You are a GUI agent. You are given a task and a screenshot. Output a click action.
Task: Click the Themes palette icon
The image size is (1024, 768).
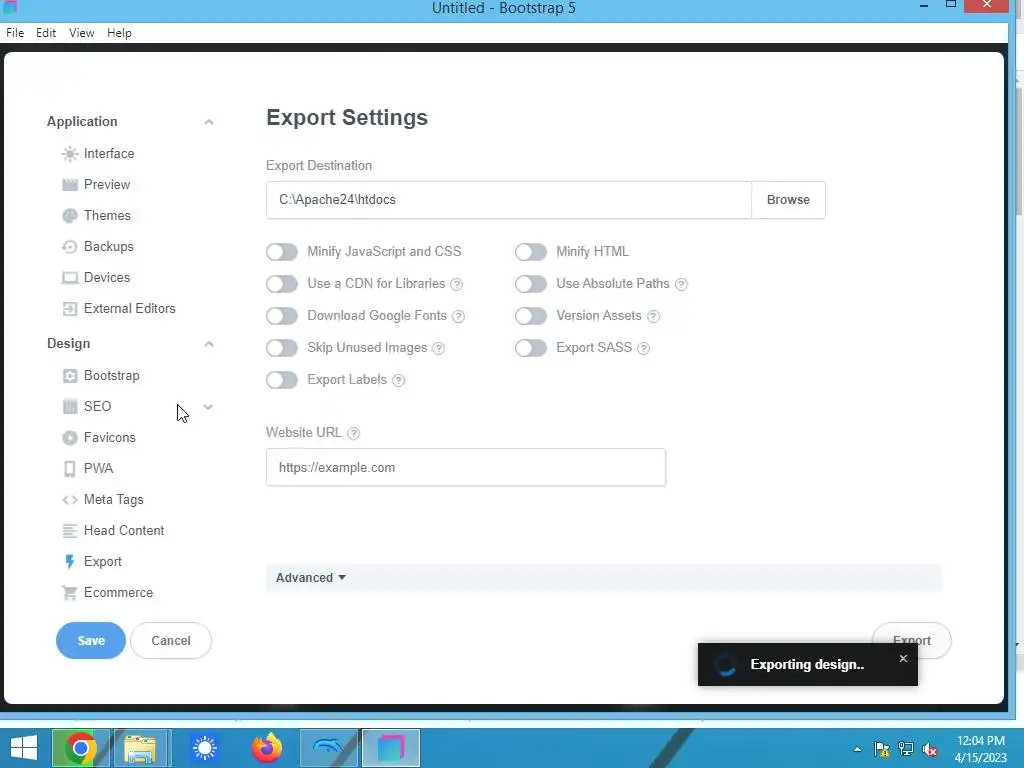pyautogui.click(x=69, y=216)
